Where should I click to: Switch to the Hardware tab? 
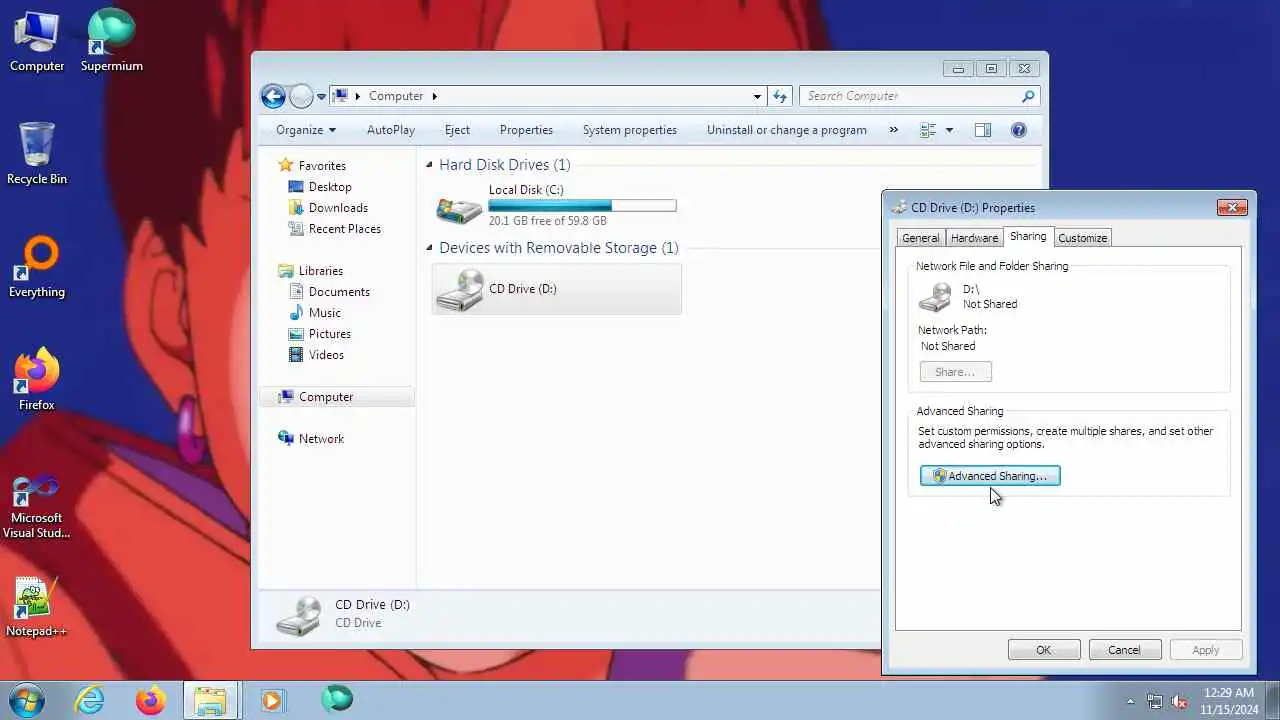974,238
